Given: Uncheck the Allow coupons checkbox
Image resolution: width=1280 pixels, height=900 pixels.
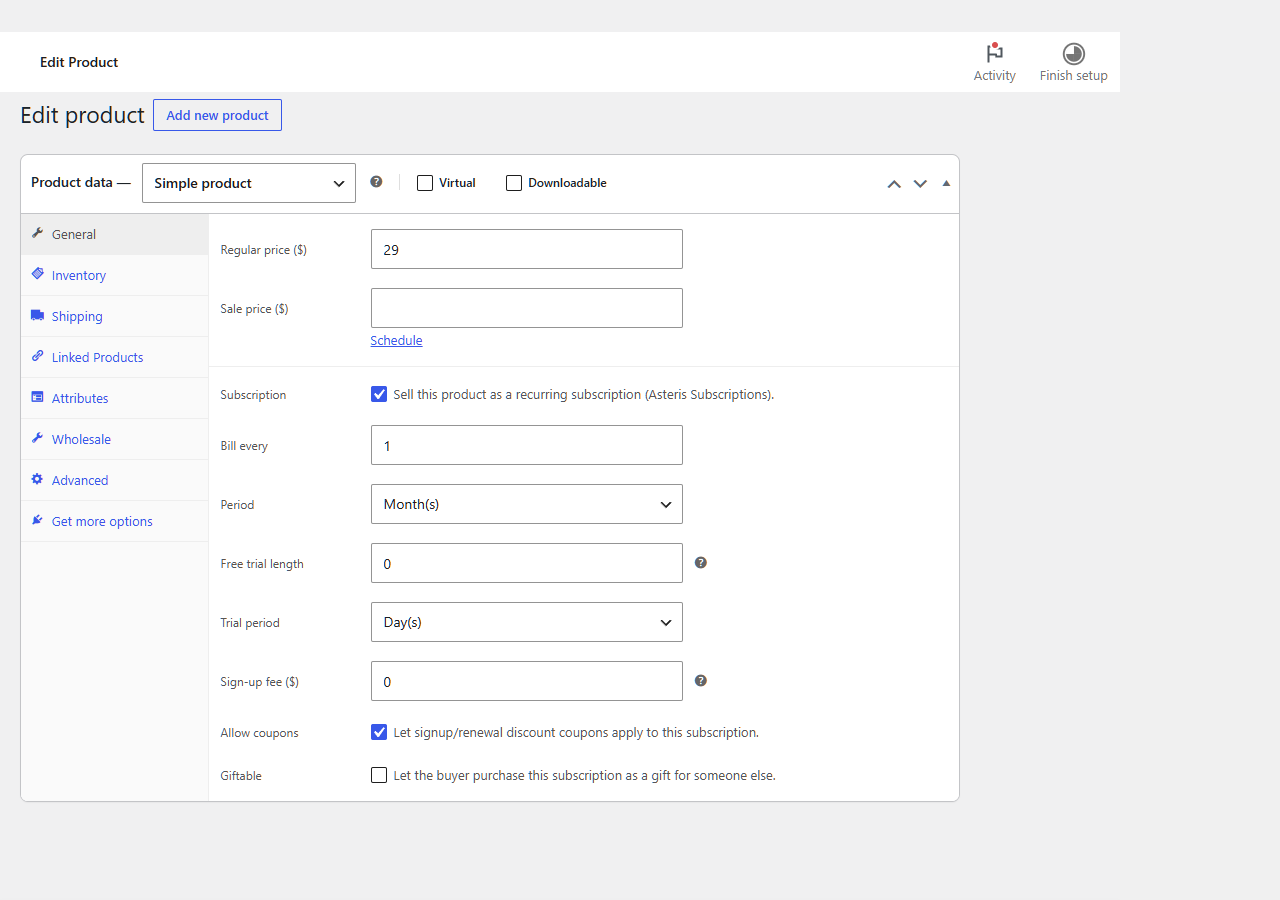Looking at the screenshot, I should (379, 732).
